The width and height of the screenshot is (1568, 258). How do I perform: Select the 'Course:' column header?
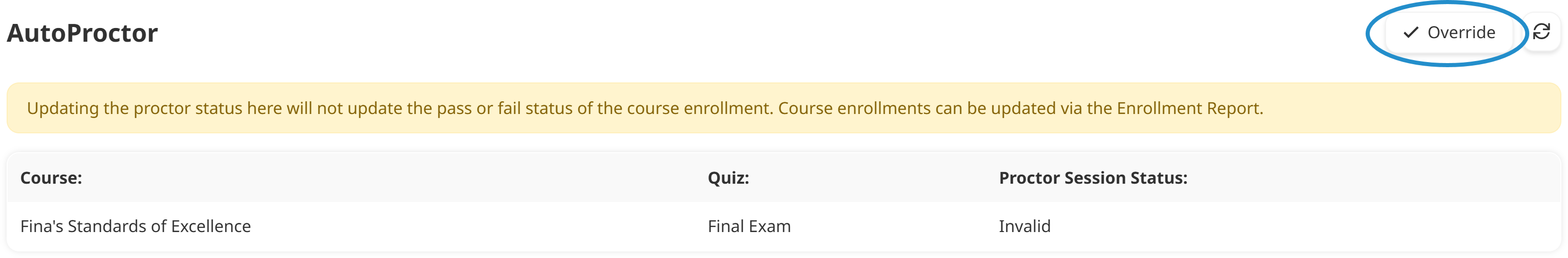[x=51, y=178]
